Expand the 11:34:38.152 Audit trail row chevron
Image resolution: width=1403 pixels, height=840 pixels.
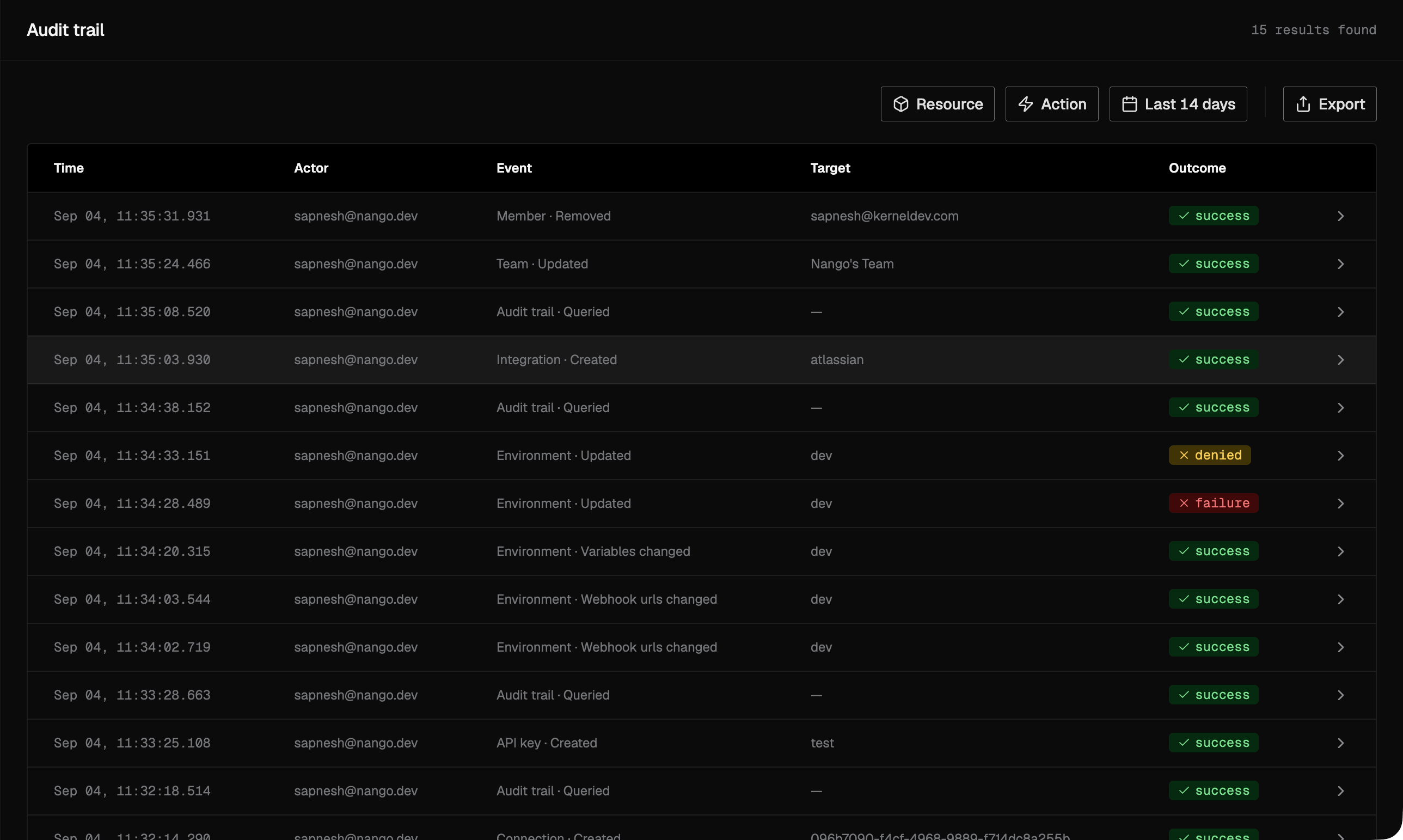(x=1340, y=408)
